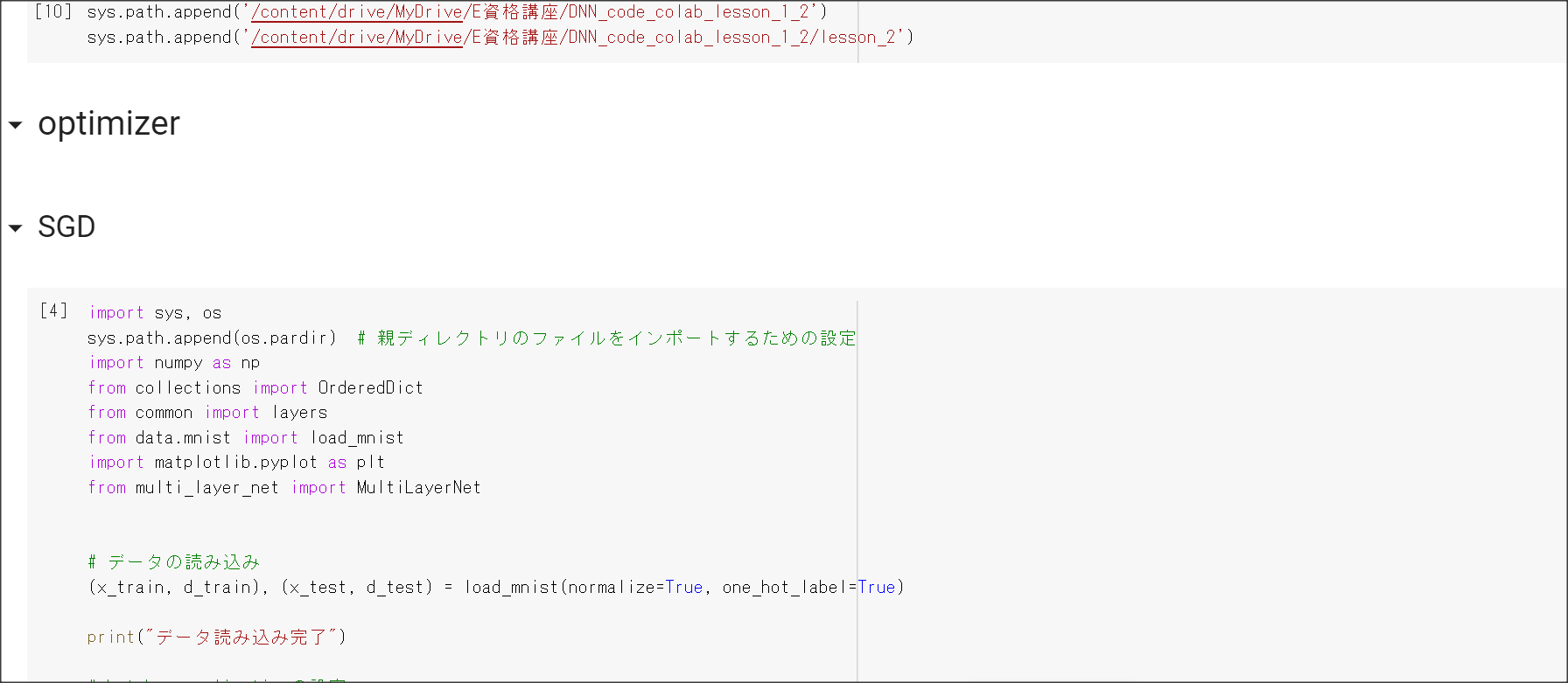Collapse the SGD section
Image resolution: width=1568 pixels, height=683 pixels.
(15, 228)
